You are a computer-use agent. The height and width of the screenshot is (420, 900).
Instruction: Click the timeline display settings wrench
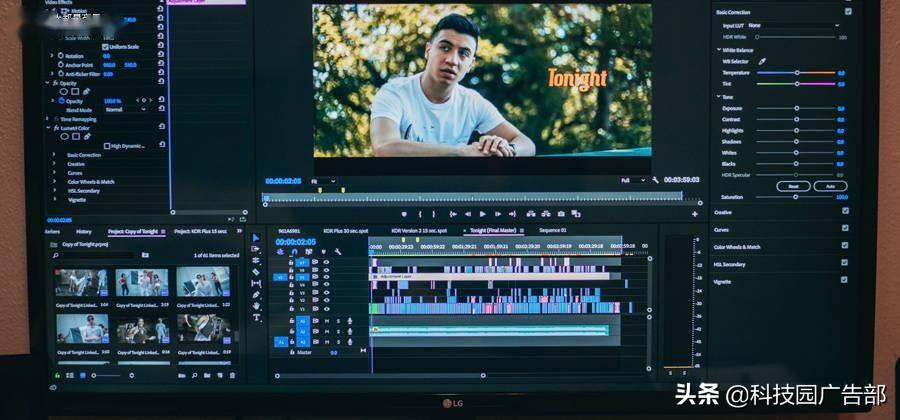point(338,251)
